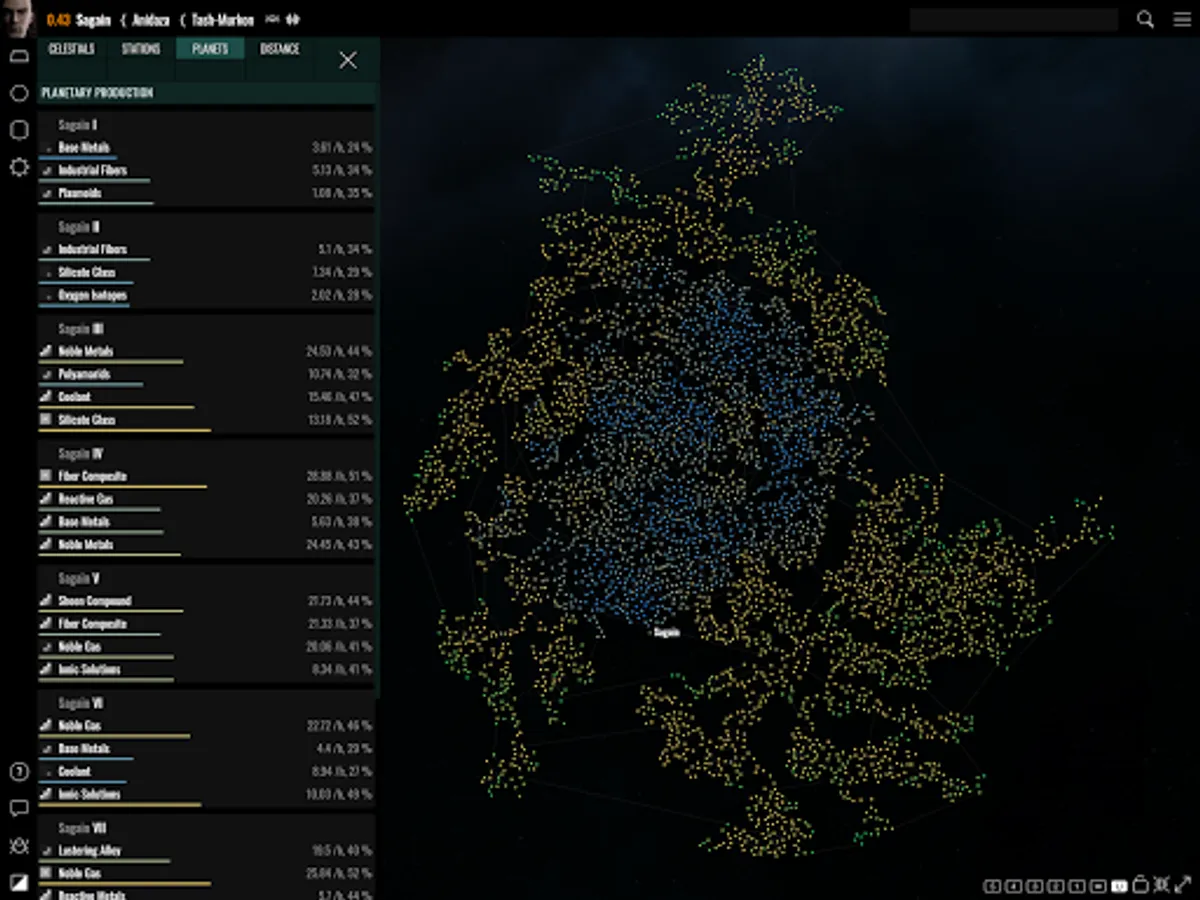Click the chart icon beside Noble Gas, Sagain VI
Viewport: 1200px width, 900px height.
[45, 726]
